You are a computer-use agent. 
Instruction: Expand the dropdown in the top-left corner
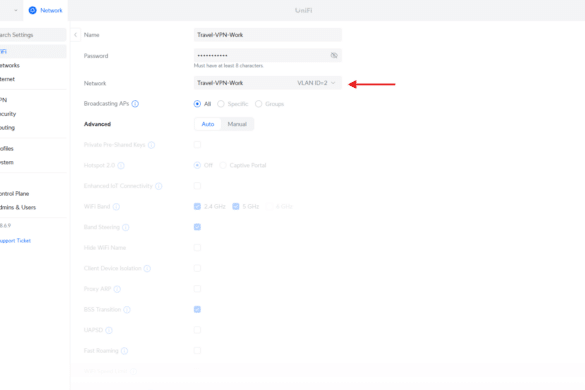click(16, 10)
